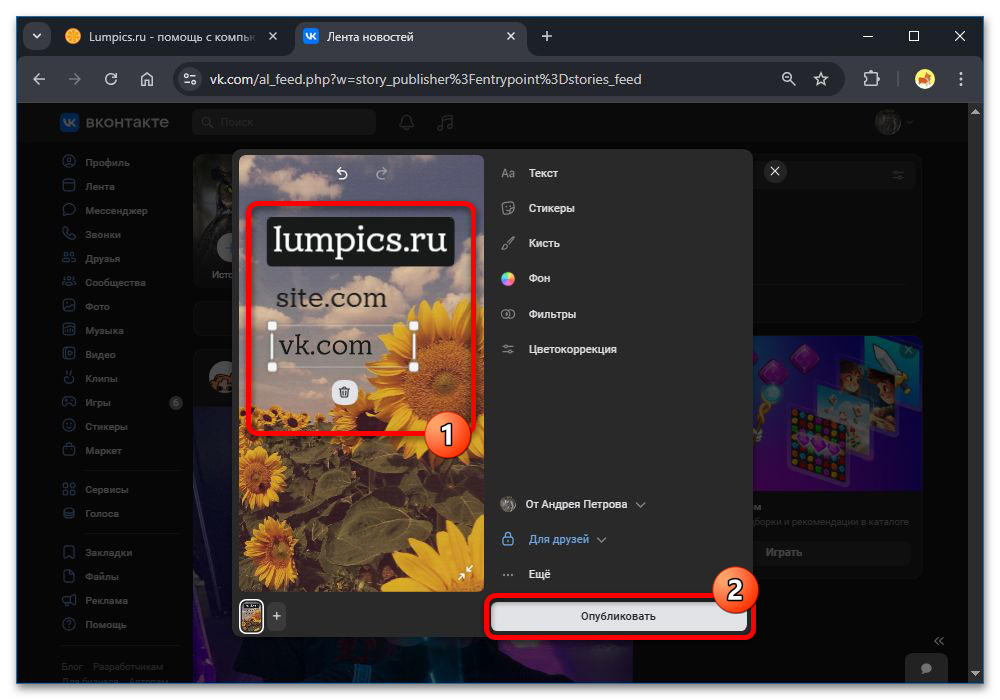Delete selected text with trash icon
Image resolution: width=1000 pixels, height=700 pixels.
tap(344, 392)
